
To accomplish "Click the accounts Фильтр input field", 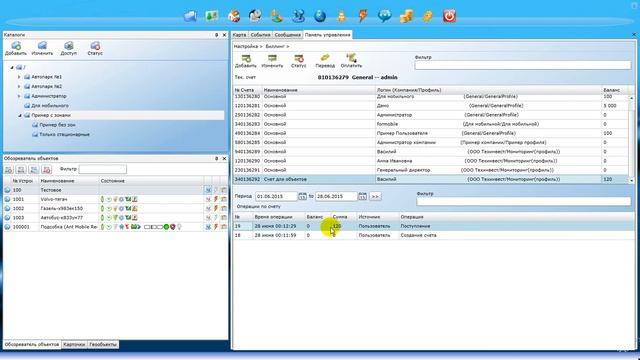I will point(523,65).
